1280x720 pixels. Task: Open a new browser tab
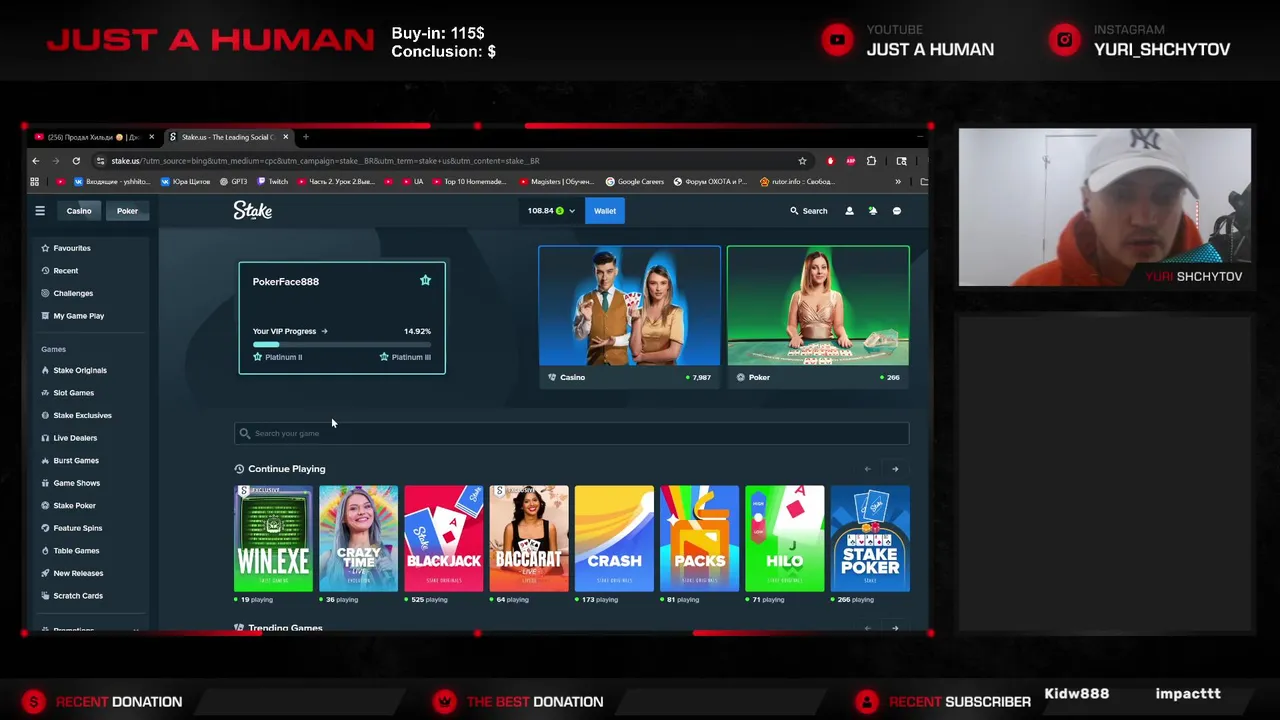click(306, 137)
